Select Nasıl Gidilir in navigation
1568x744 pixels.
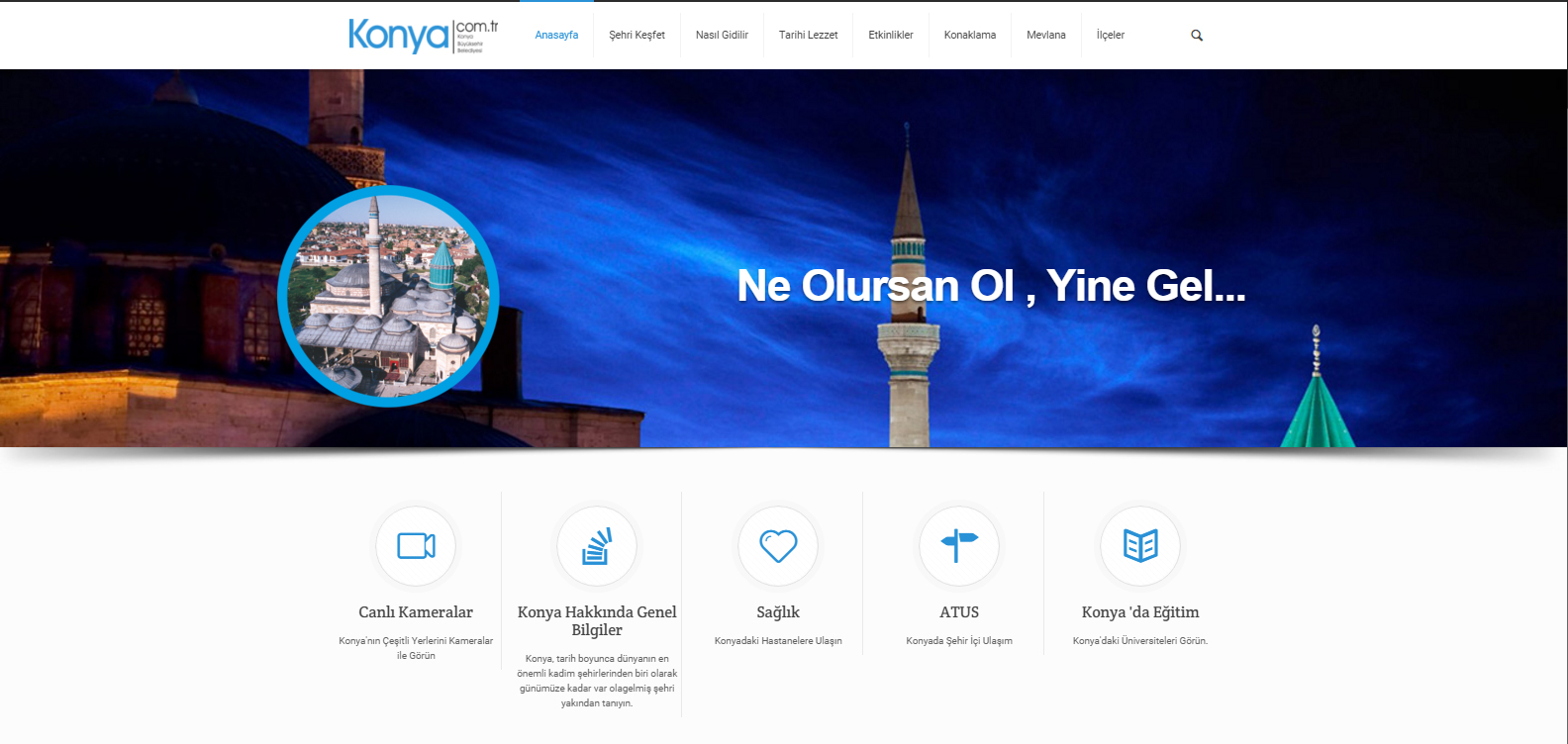coord(722,35)
